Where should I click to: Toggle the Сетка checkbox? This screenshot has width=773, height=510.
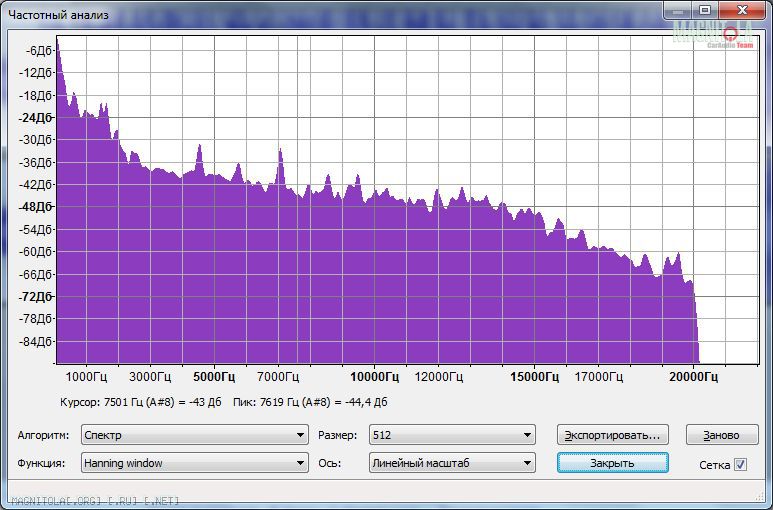point(740,465)
